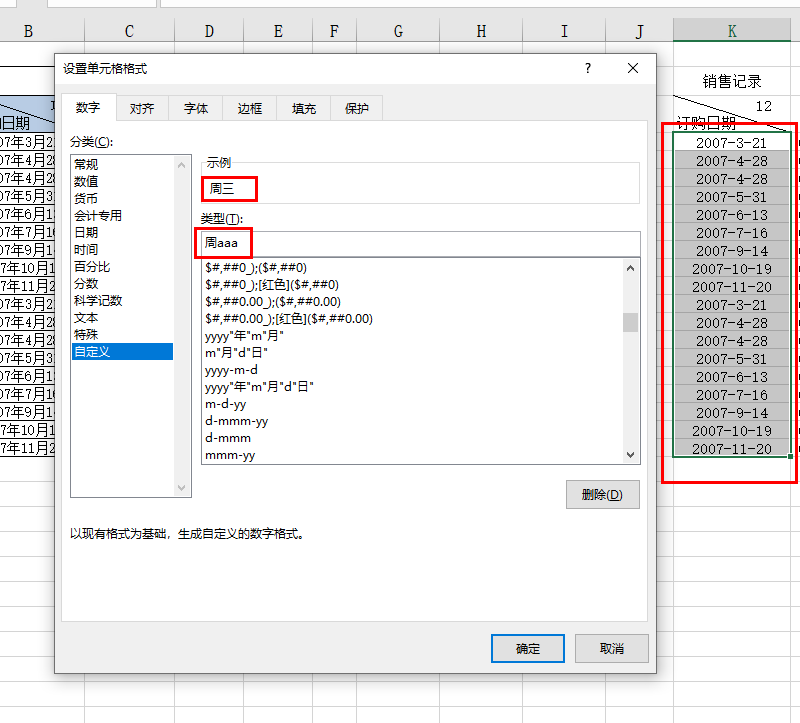This screenshot has height=723, width=800.
Task: Select 常规 in the category list
Action: [86, 164]
